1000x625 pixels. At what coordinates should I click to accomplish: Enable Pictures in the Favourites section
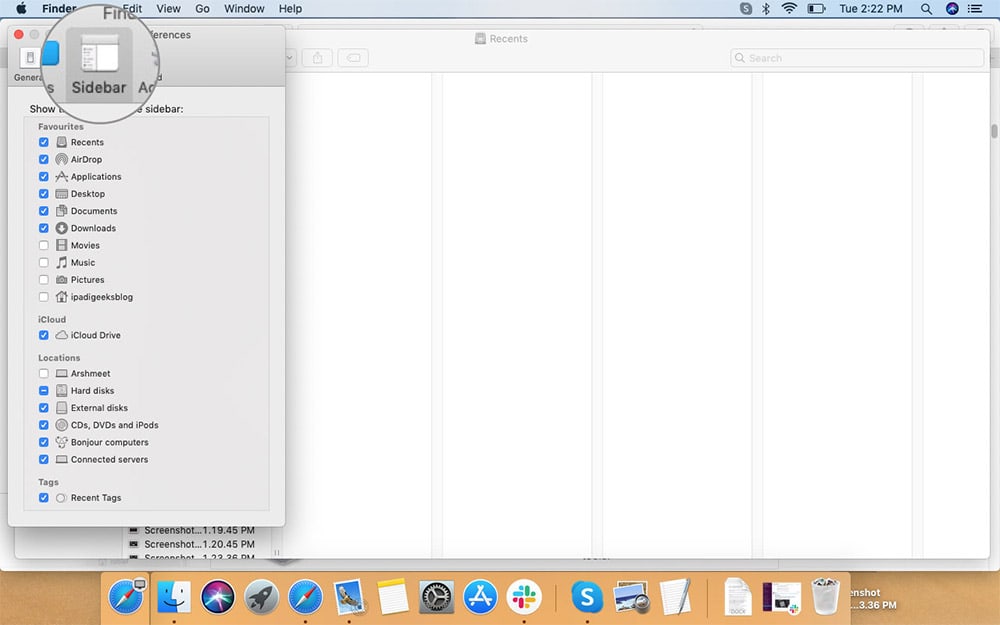44,279
